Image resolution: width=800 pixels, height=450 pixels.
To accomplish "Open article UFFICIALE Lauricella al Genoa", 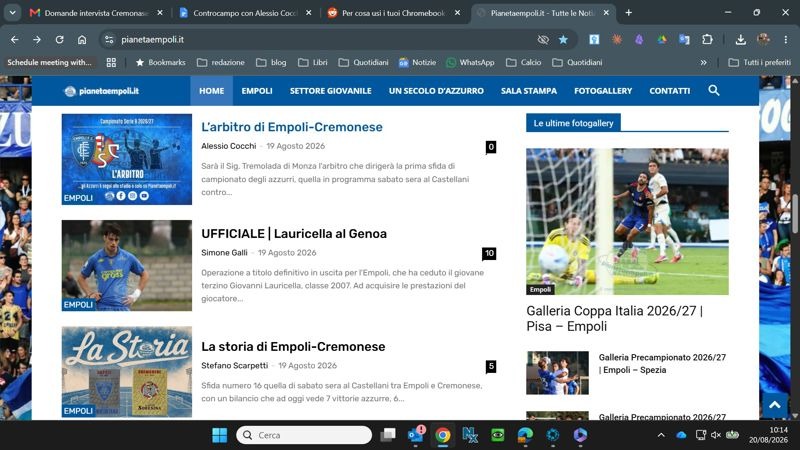I will (x=294, y=234).
